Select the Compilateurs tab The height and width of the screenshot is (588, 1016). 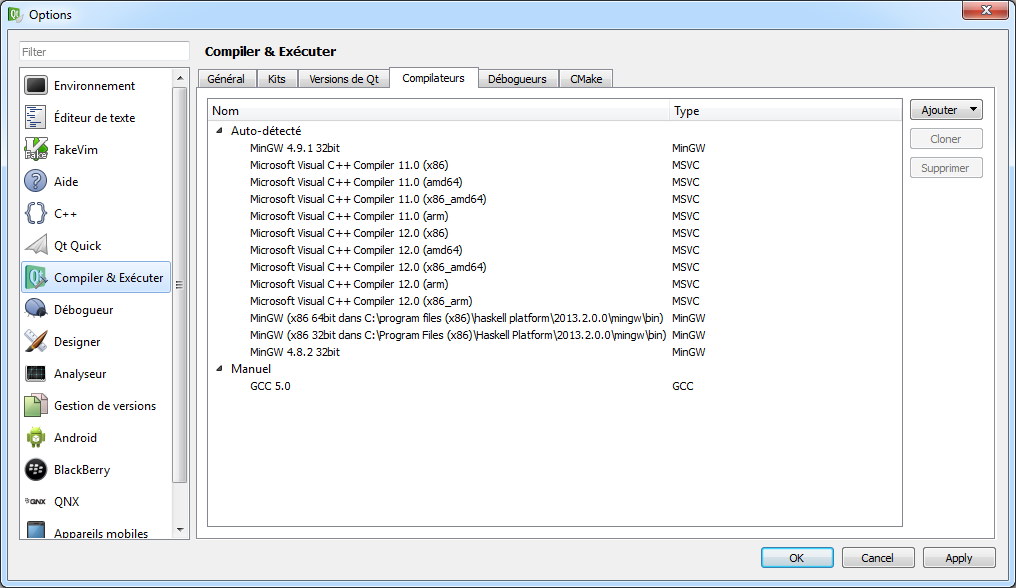click(x=433, y=77)
